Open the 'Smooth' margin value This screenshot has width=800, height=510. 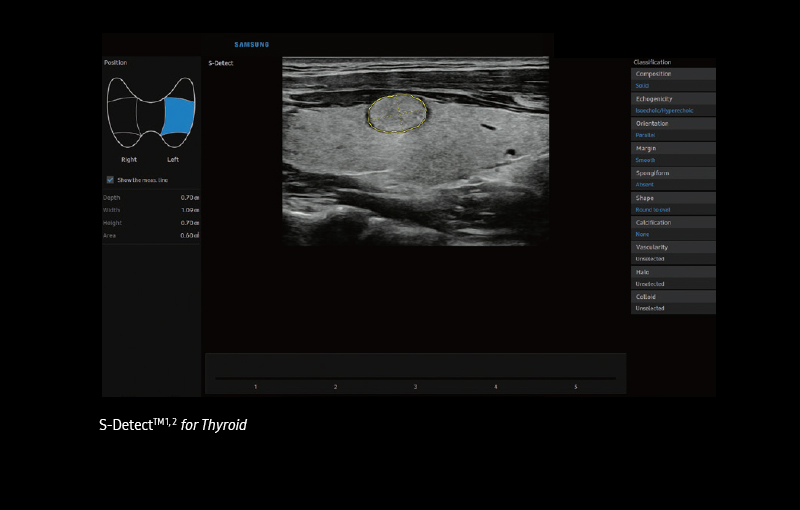(673, 160)
